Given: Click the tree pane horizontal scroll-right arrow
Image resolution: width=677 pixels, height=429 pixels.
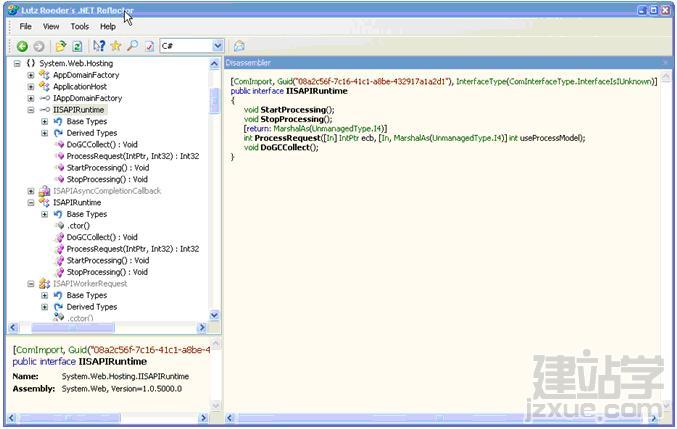Looking at the screenshot, I should click(202, 328).
